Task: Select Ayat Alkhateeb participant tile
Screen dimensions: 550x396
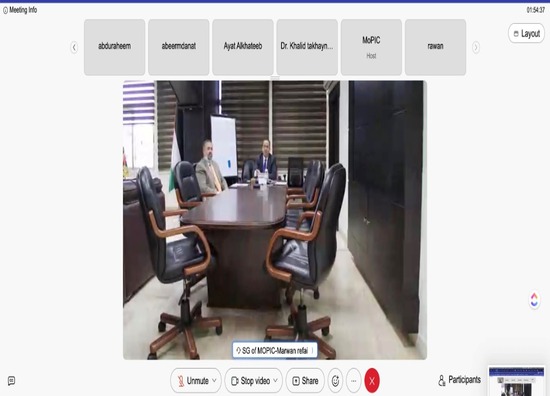Action: 243,47
